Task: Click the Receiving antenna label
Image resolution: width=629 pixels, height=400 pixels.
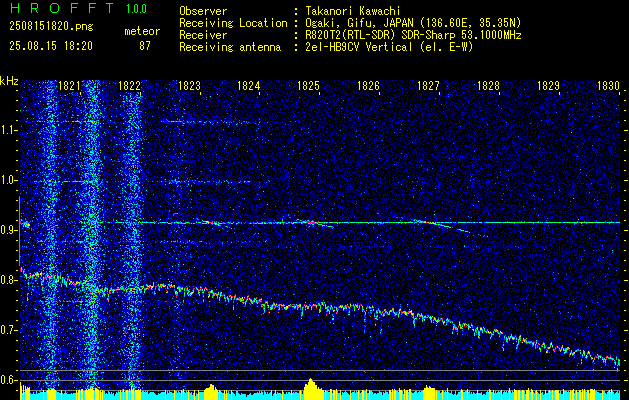Action: (x=230, y=47)
